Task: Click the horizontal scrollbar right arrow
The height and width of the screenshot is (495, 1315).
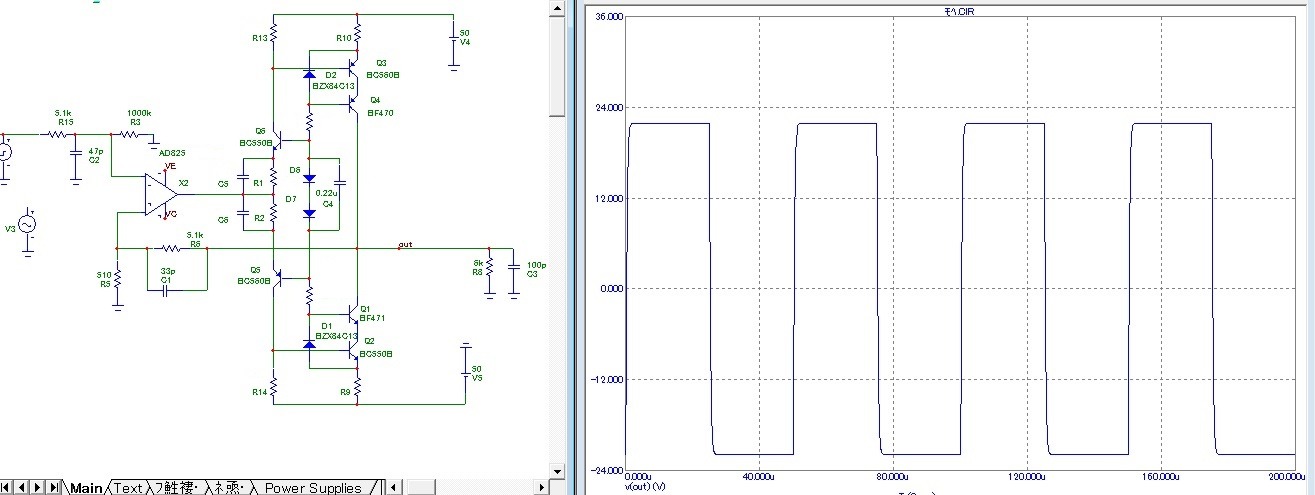Action: [x=540, y=488]
